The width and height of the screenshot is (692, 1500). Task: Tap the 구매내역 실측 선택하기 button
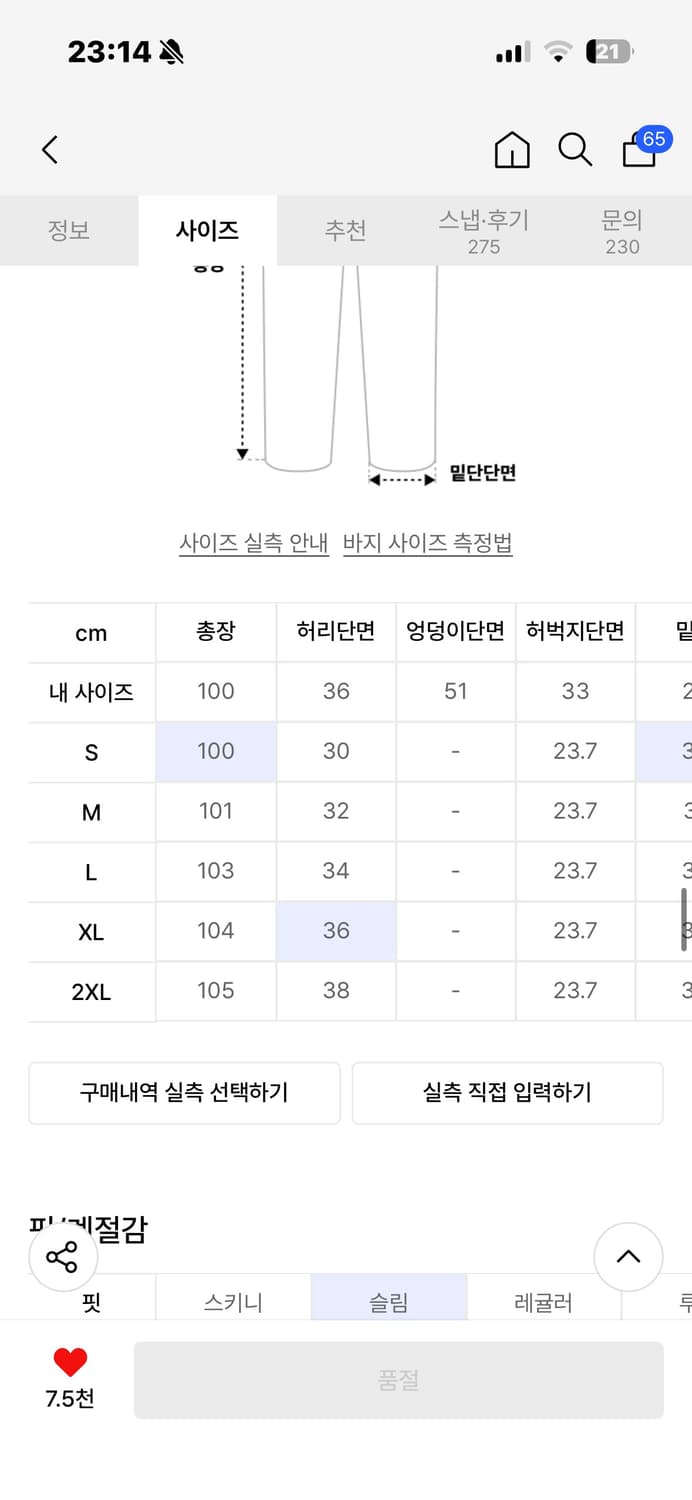pos(184,1093)
